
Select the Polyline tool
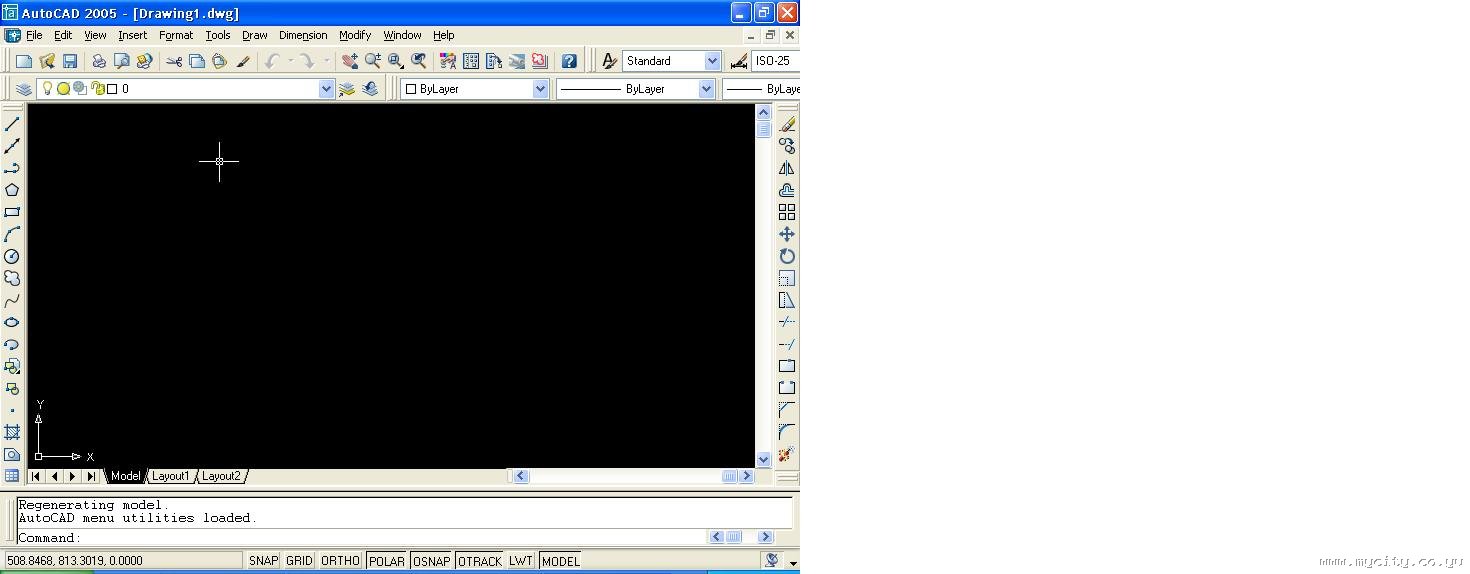(x=12, y=168)
